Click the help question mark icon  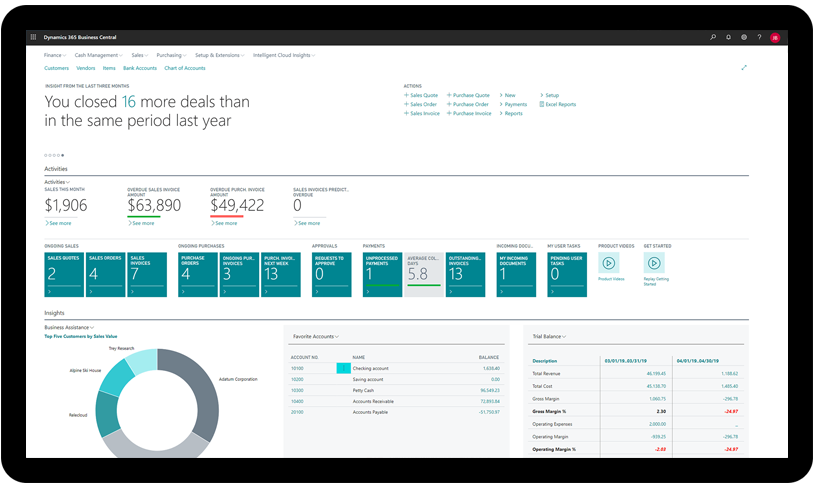click(759, 37)
